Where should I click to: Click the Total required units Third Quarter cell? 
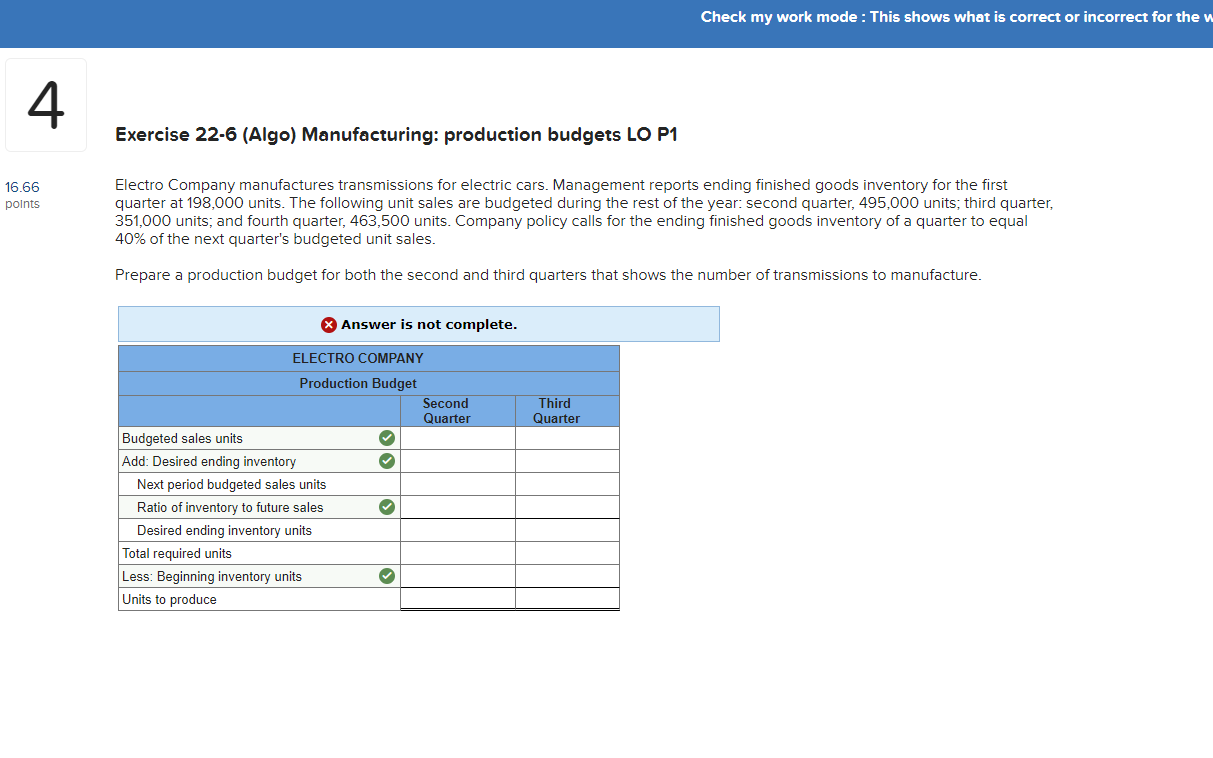click(567, 553)
